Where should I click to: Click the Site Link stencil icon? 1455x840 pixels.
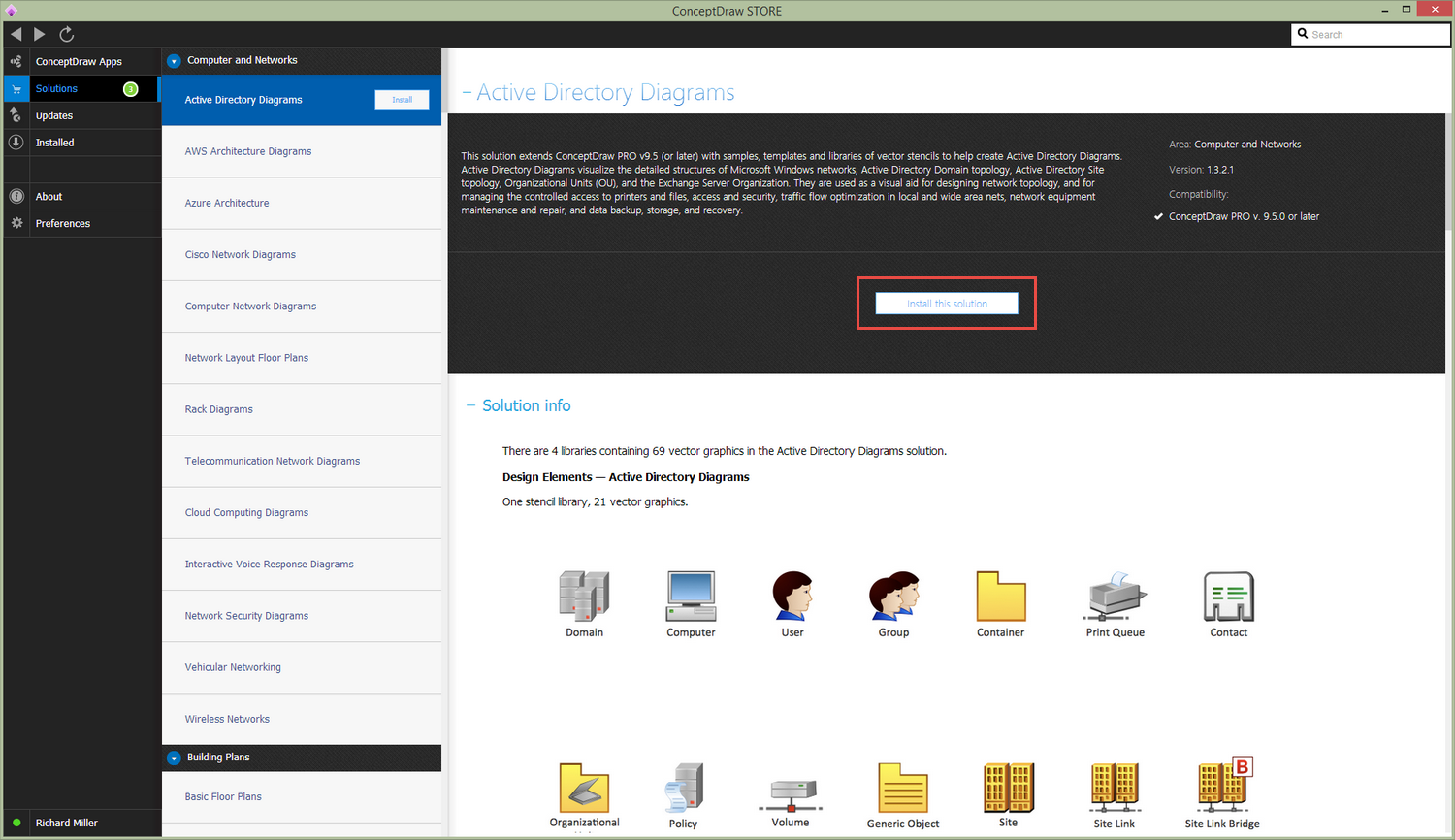click(x=1115, y=788)
